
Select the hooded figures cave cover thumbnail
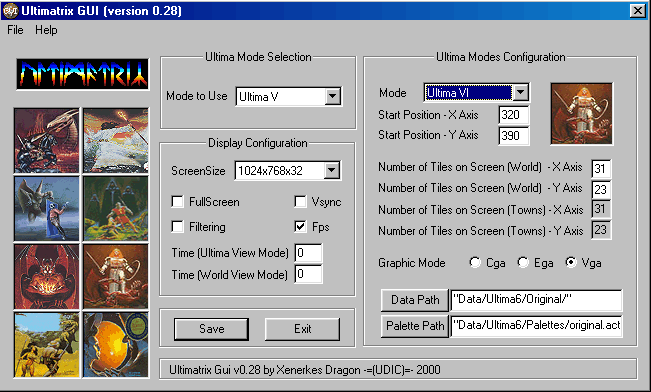(116, 208)
